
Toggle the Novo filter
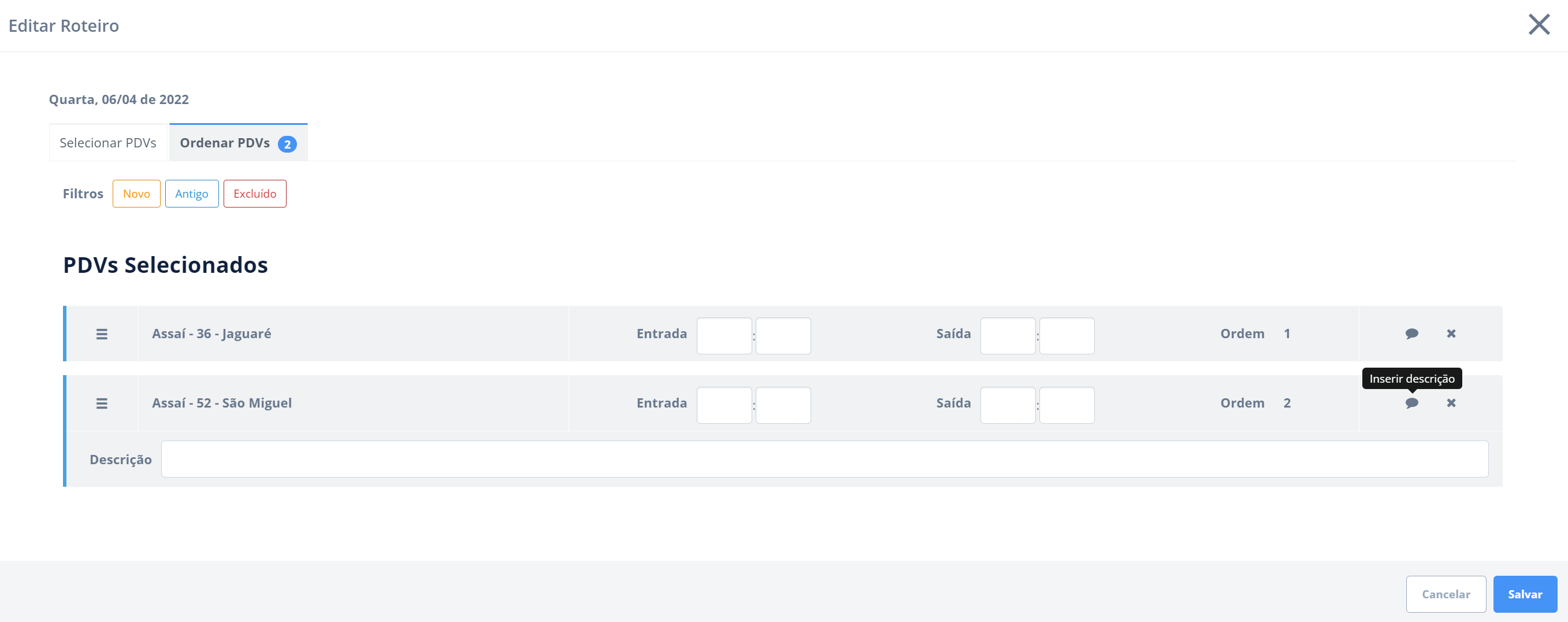[136, 194]
